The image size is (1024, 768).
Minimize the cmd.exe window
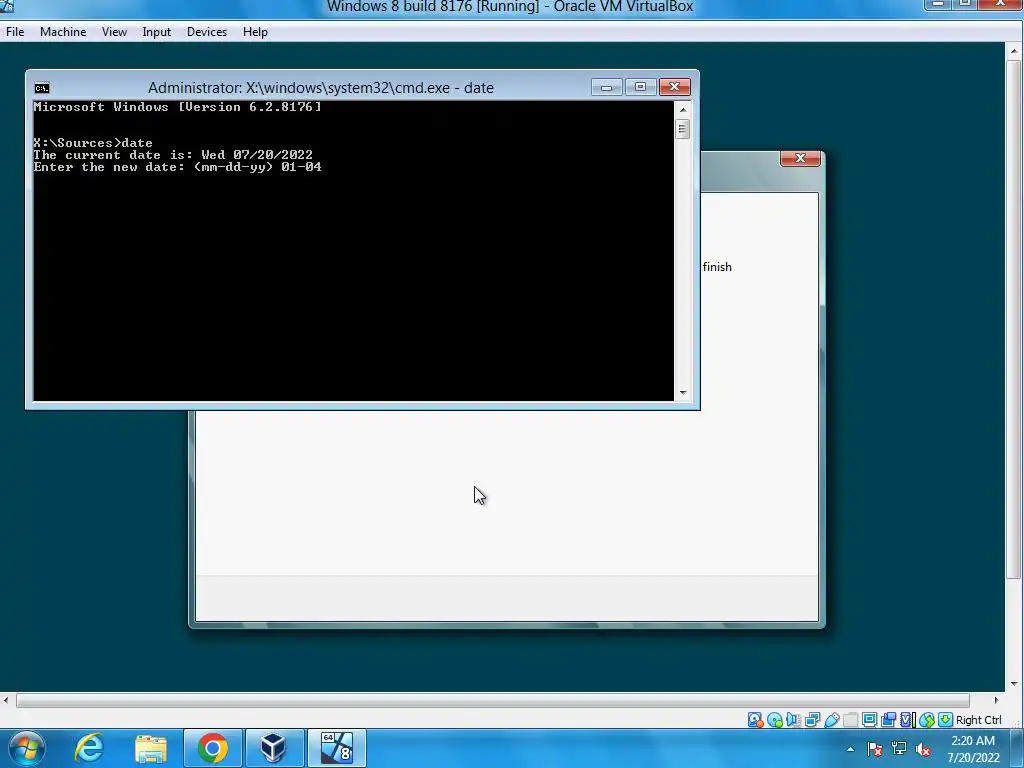click(x=607, y=87)
